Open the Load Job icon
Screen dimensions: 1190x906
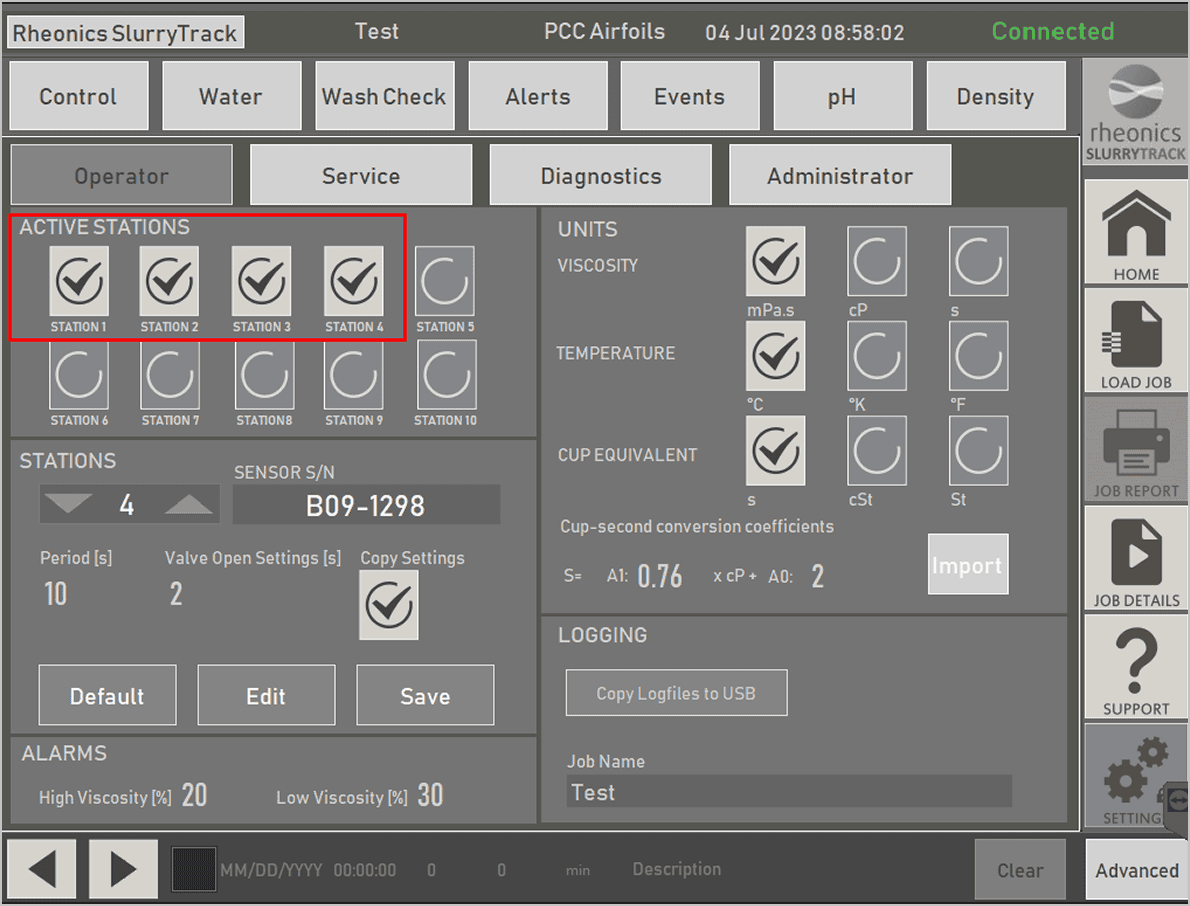click(x=1136, y=341)
